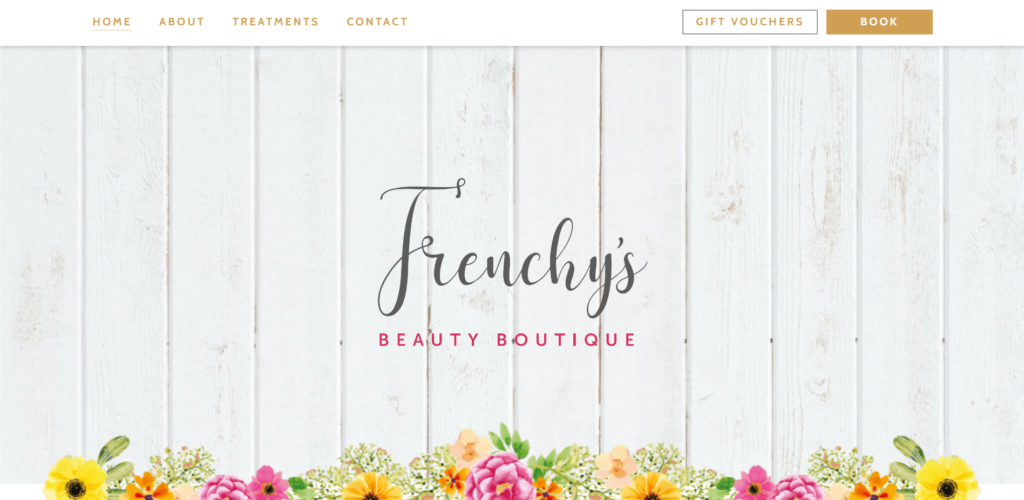Click the gold BOOK button

tap(879, 22)
